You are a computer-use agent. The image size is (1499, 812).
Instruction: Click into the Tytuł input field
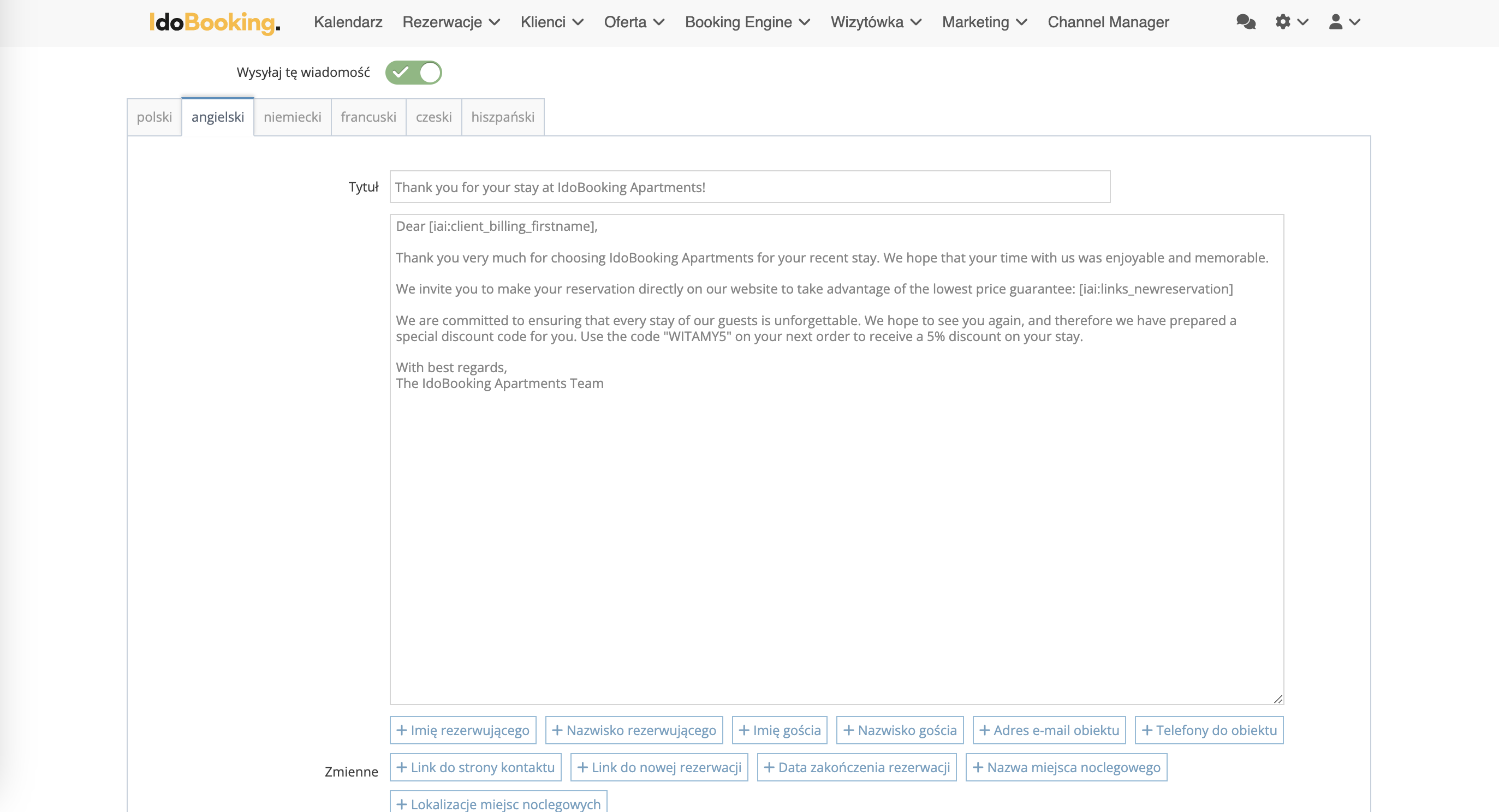pyautogui.click(x=749, y=187)
